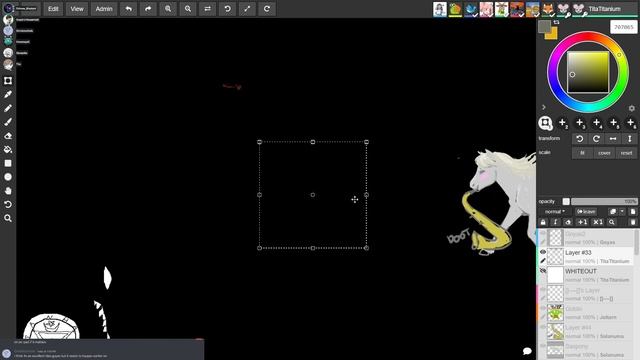Open the normal blend mode dropdown
The image size is (640, 360).
555,211
